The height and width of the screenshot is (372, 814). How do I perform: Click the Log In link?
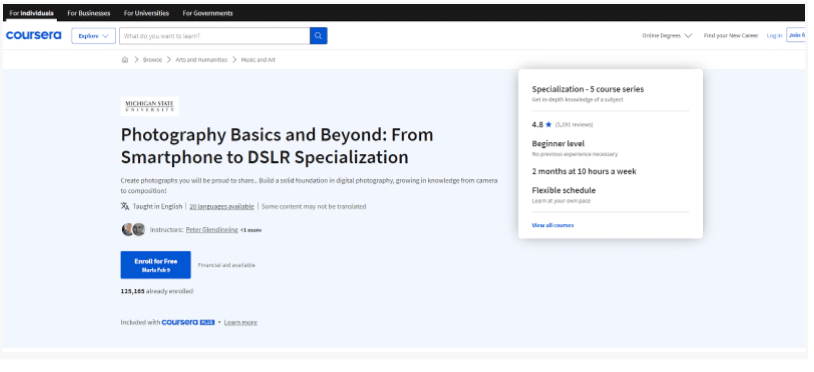tap(774, 36)
